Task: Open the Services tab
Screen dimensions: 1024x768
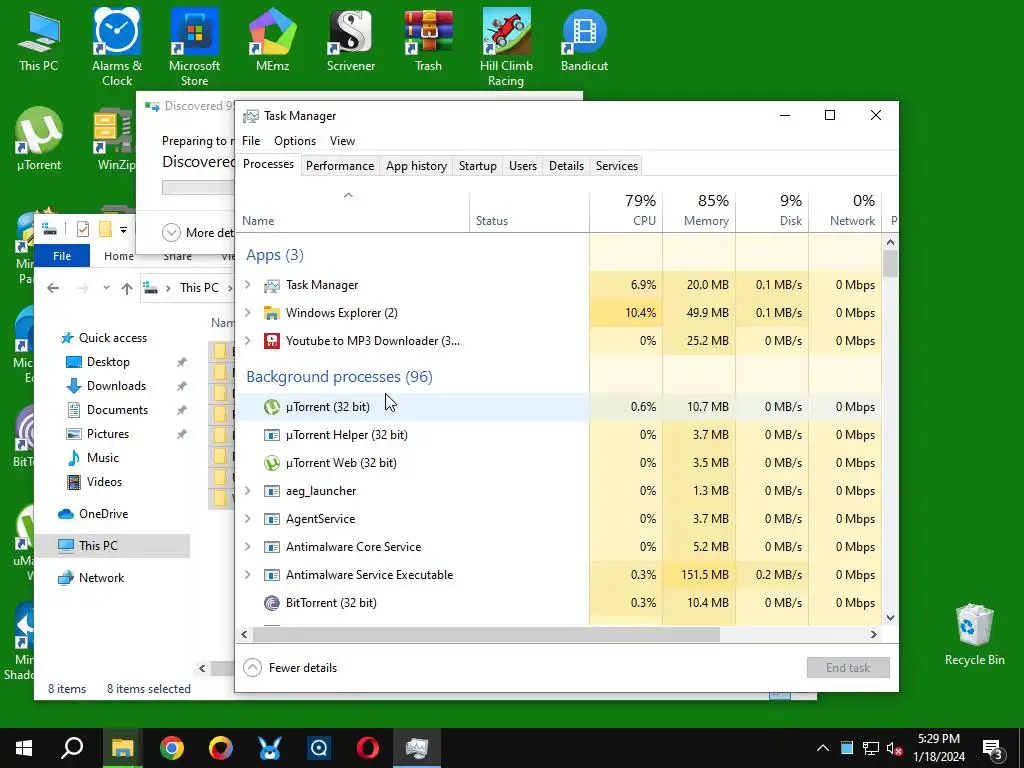Action: [616, 166]
